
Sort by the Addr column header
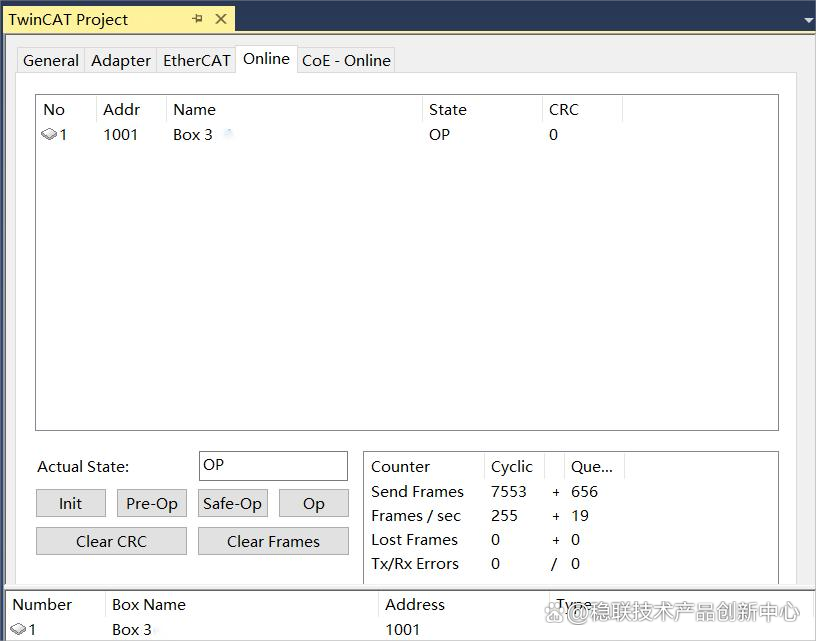coord(131,109)
